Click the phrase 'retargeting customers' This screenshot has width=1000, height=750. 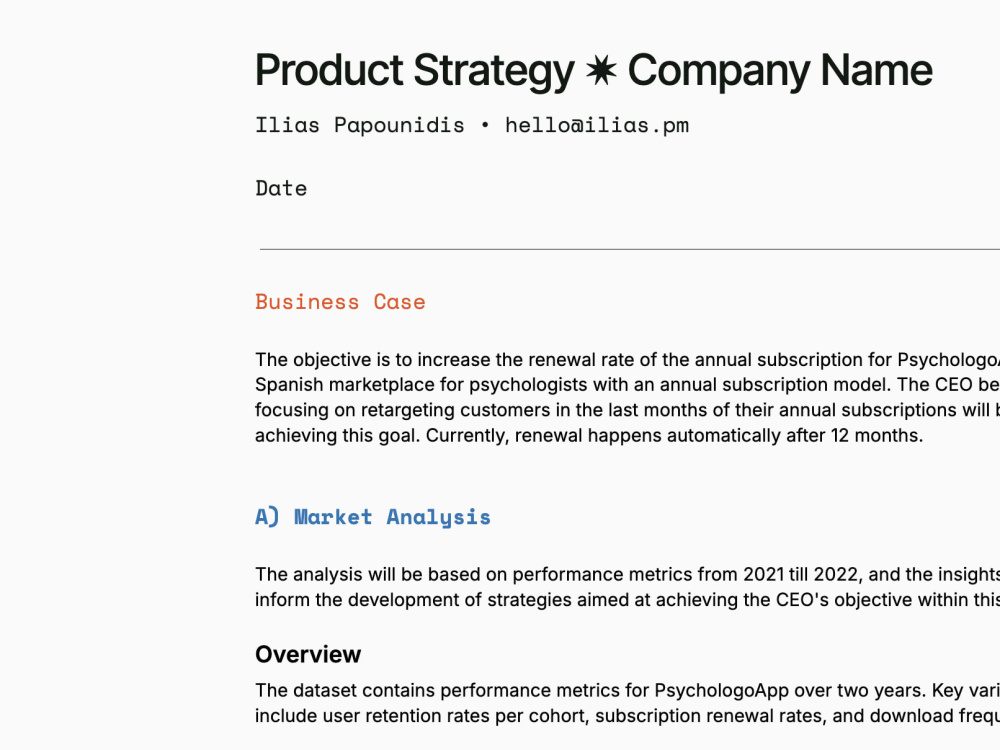(416, 409)
